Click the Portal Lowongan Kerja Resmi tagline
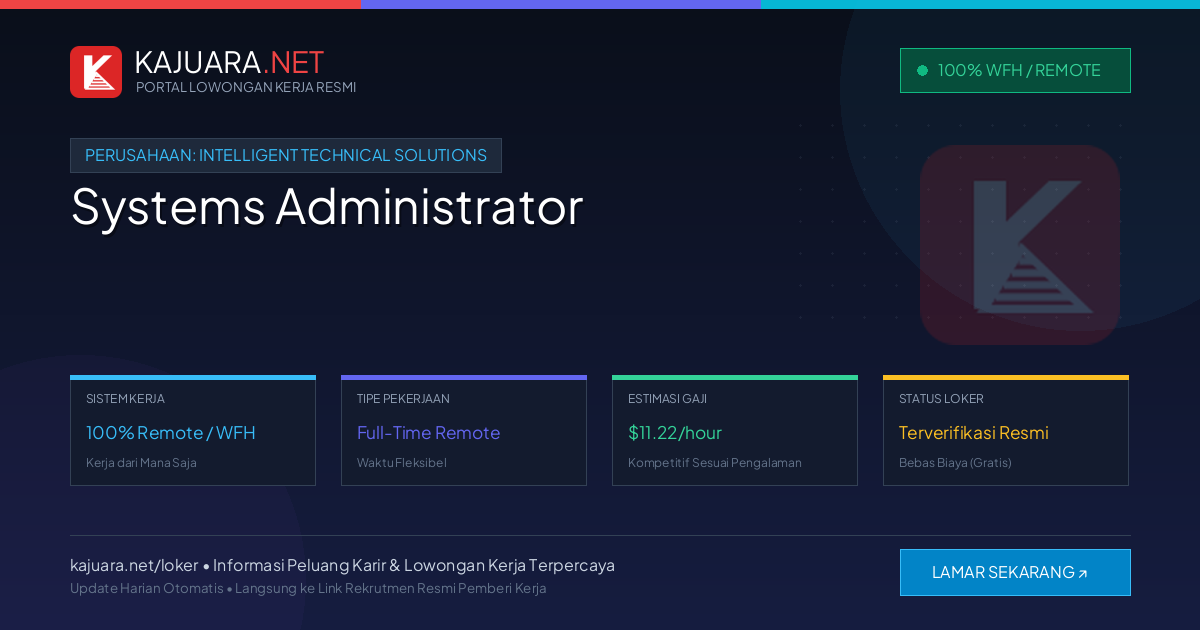1200x630 pixels. coord(246,87)
